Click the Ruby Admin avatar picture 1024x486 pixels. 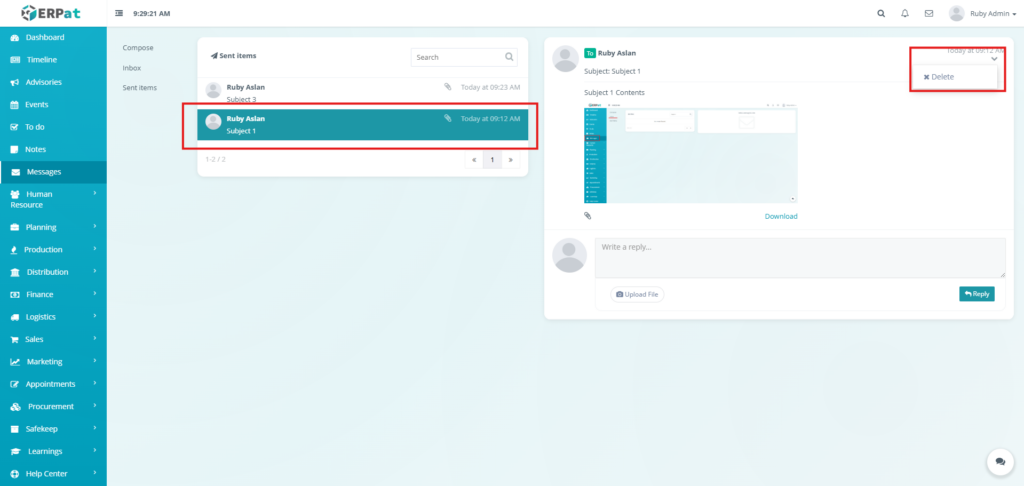957,13
